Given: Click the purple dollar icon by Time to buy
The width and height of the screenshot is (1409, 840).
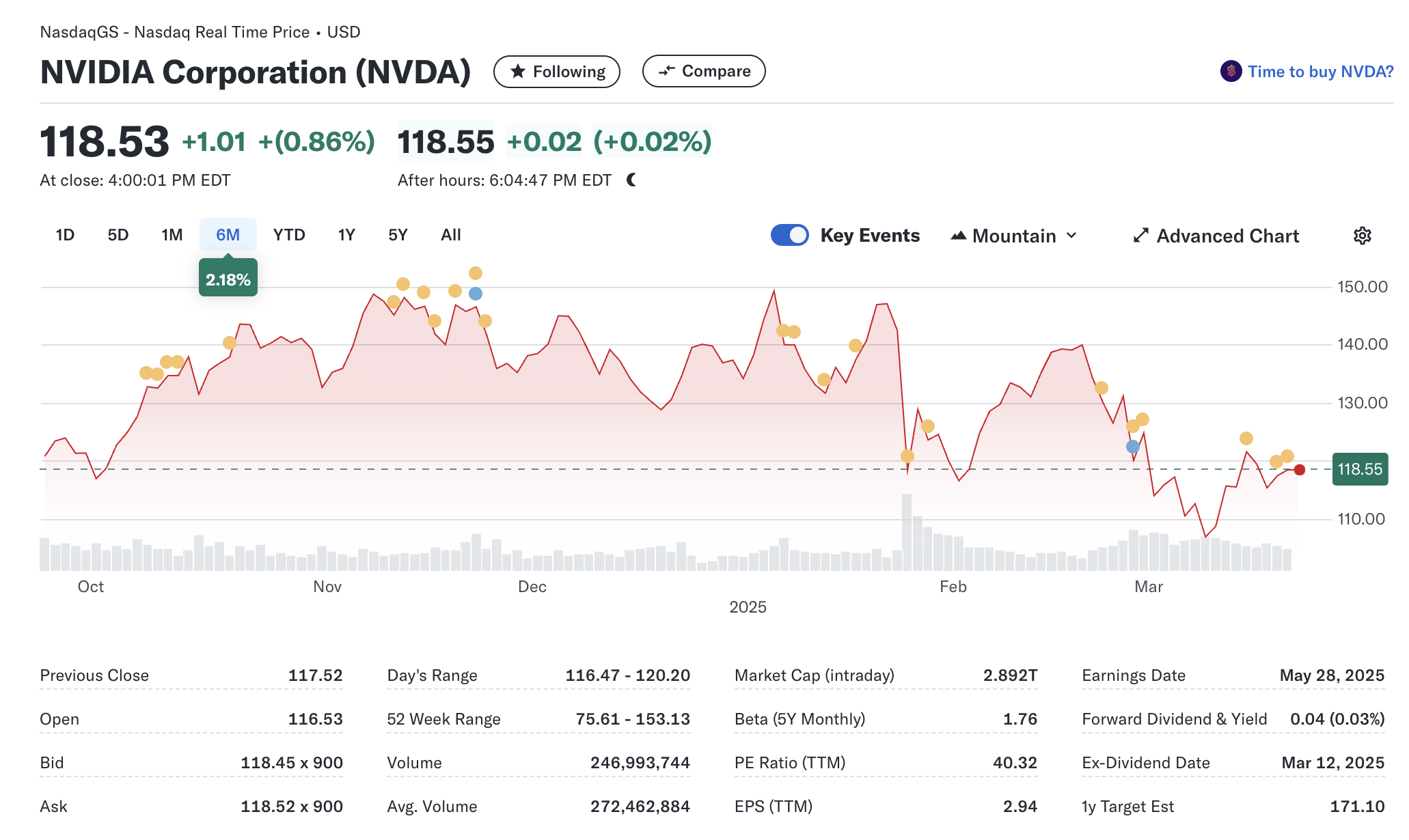Looking at the screenshot, I should coord(1231,71).
